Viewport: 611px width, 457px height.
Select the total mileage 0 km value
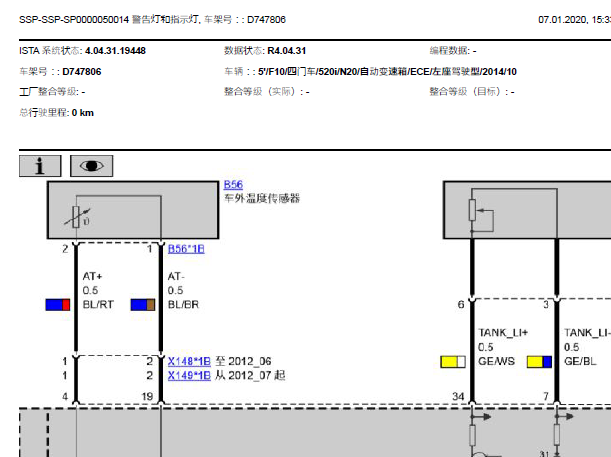click(83, 113)
